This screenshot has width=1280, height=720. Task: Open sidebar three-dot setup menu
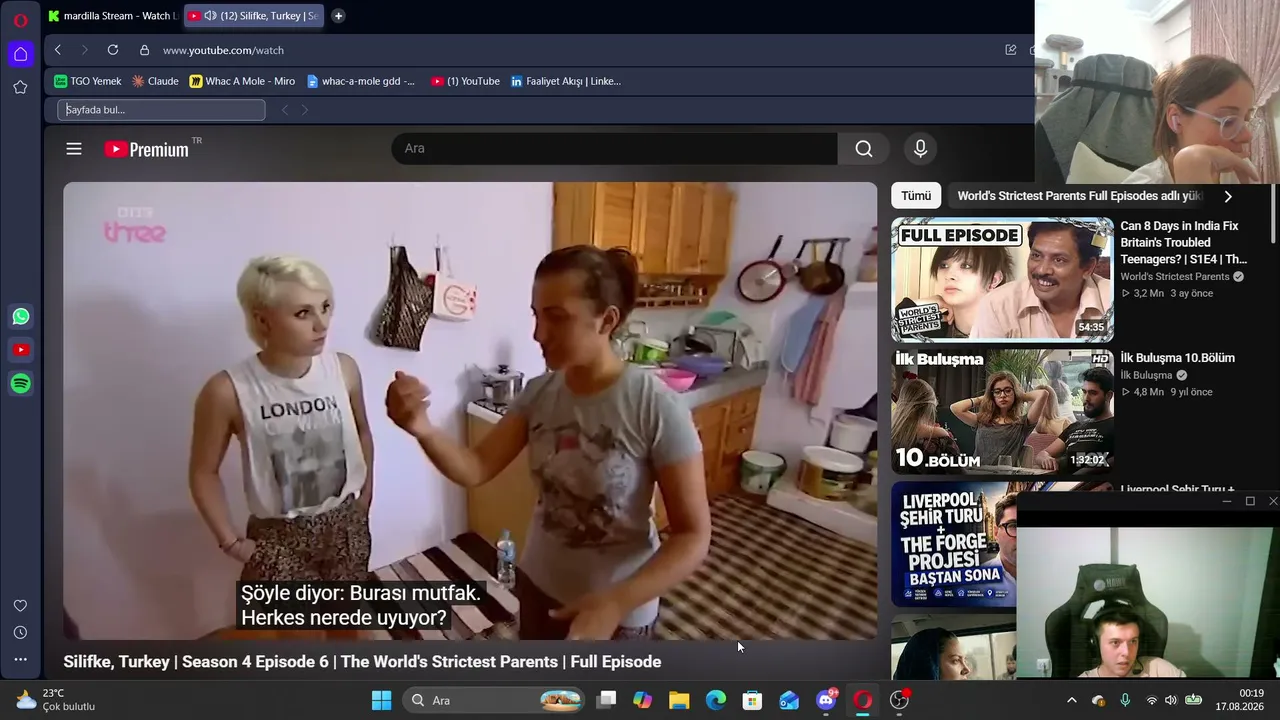[x=20, y=660]
